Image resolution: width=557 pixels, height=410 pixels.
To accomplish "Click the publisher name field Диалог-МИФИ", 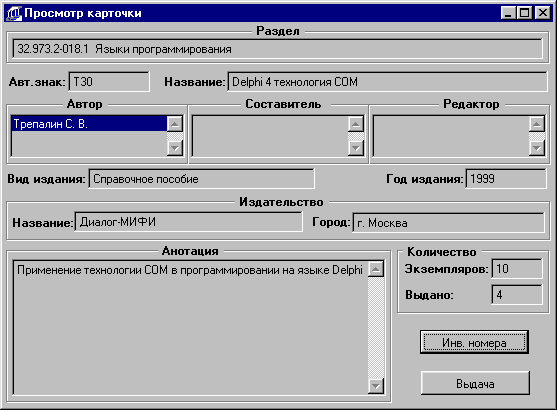I will click(x=189, y=222).
